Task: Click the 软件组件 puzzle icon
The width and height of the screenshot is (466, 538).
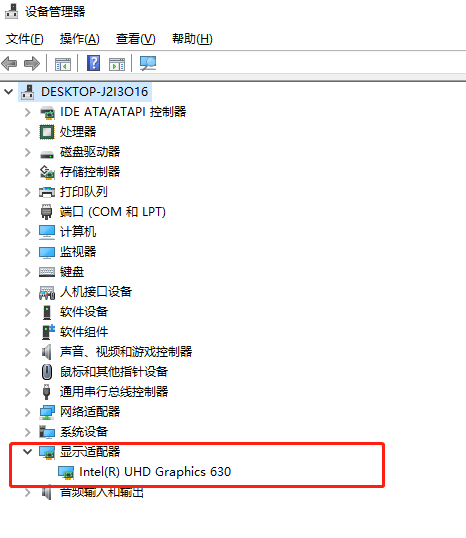Action: coord(48,332)
